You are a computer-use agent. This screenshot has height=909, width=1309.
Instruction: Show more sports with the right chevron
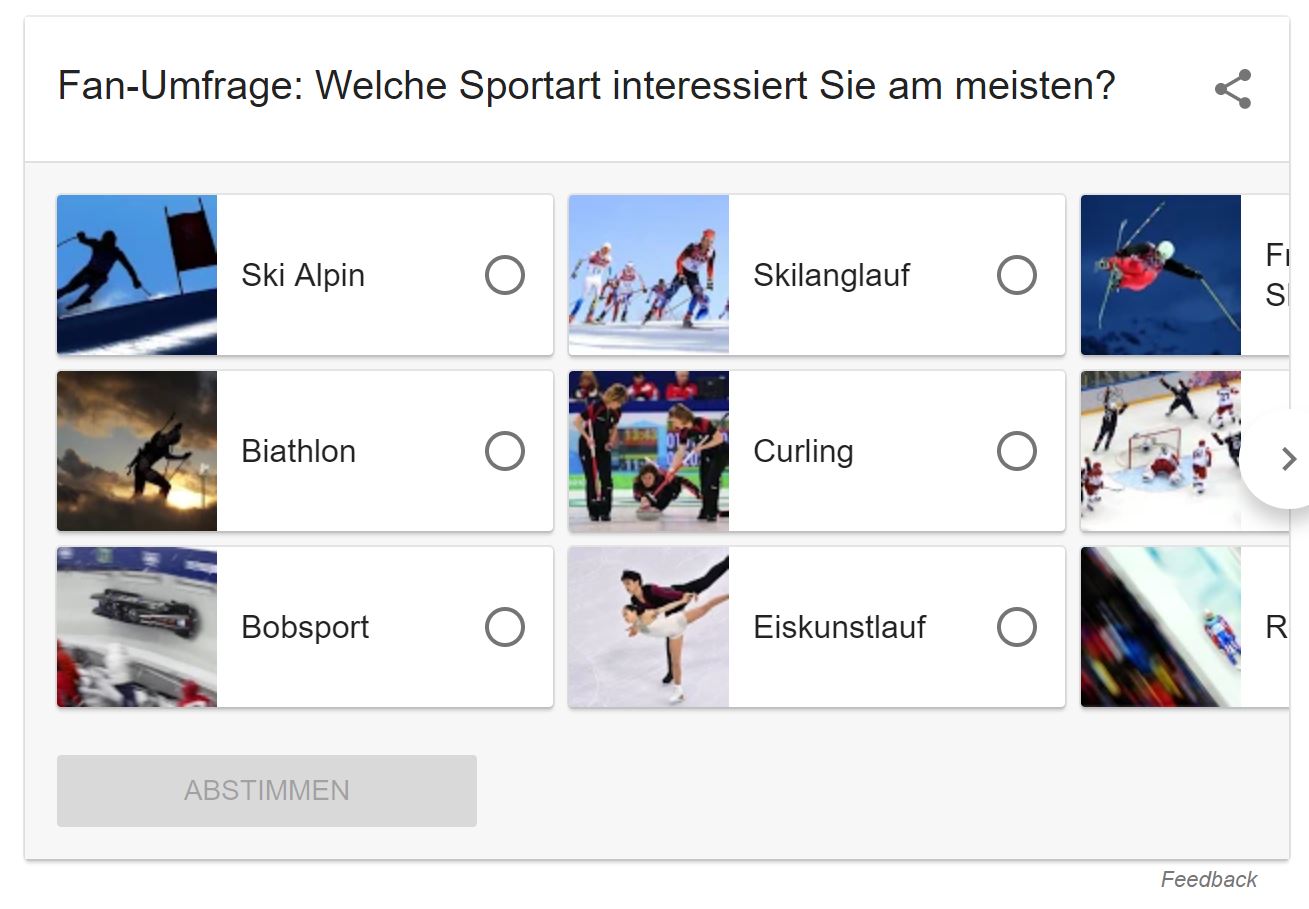click(x=1286, y=458)
